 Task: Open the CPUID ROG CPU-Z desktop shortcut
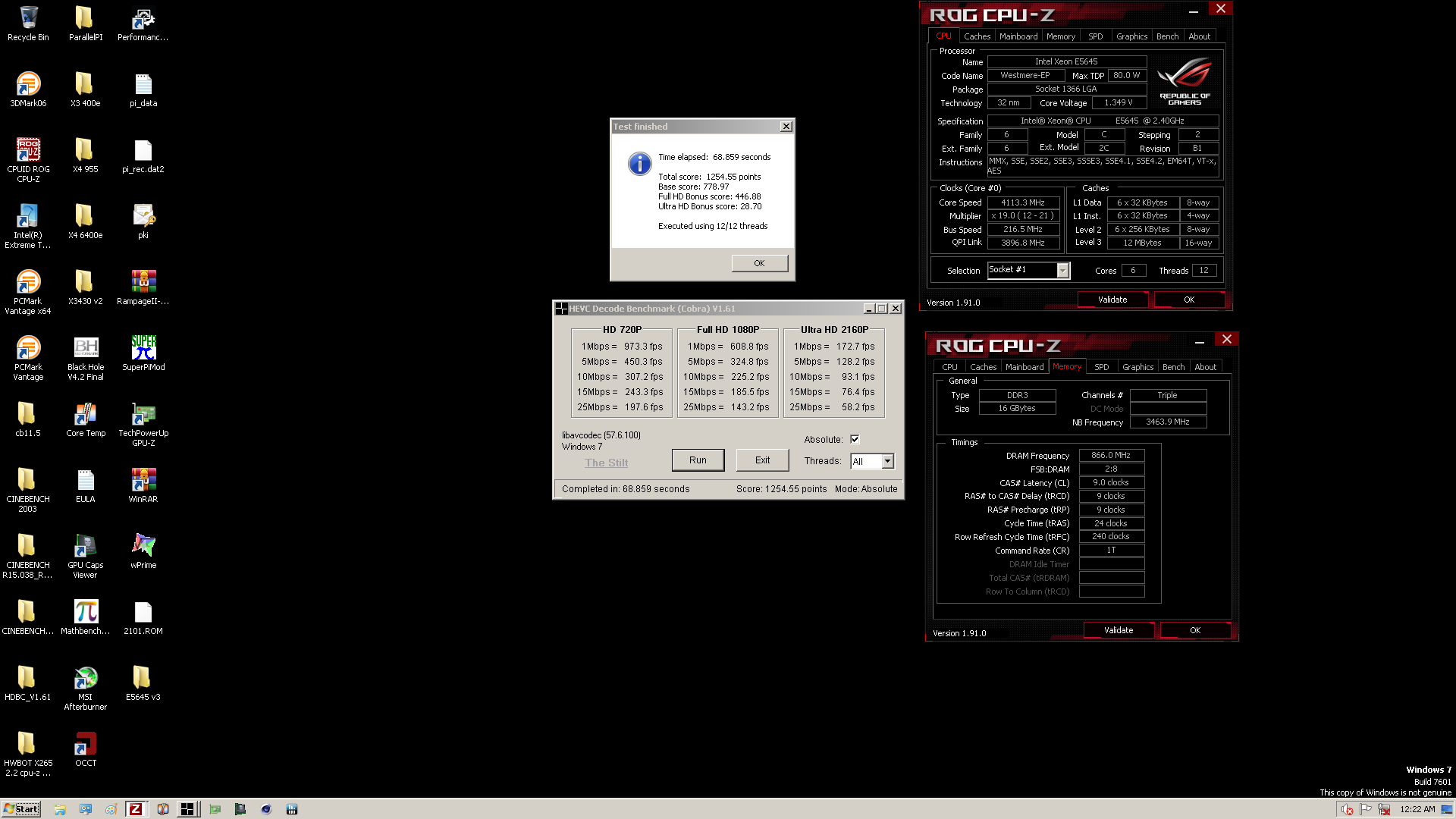coord(28,160)
